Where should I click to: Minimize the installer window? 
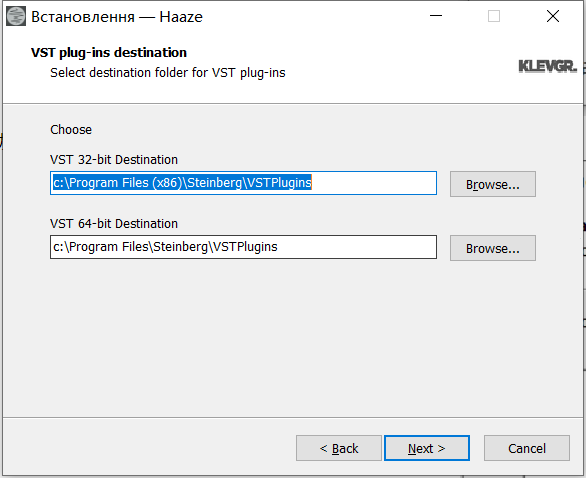(x=436, y=16)
